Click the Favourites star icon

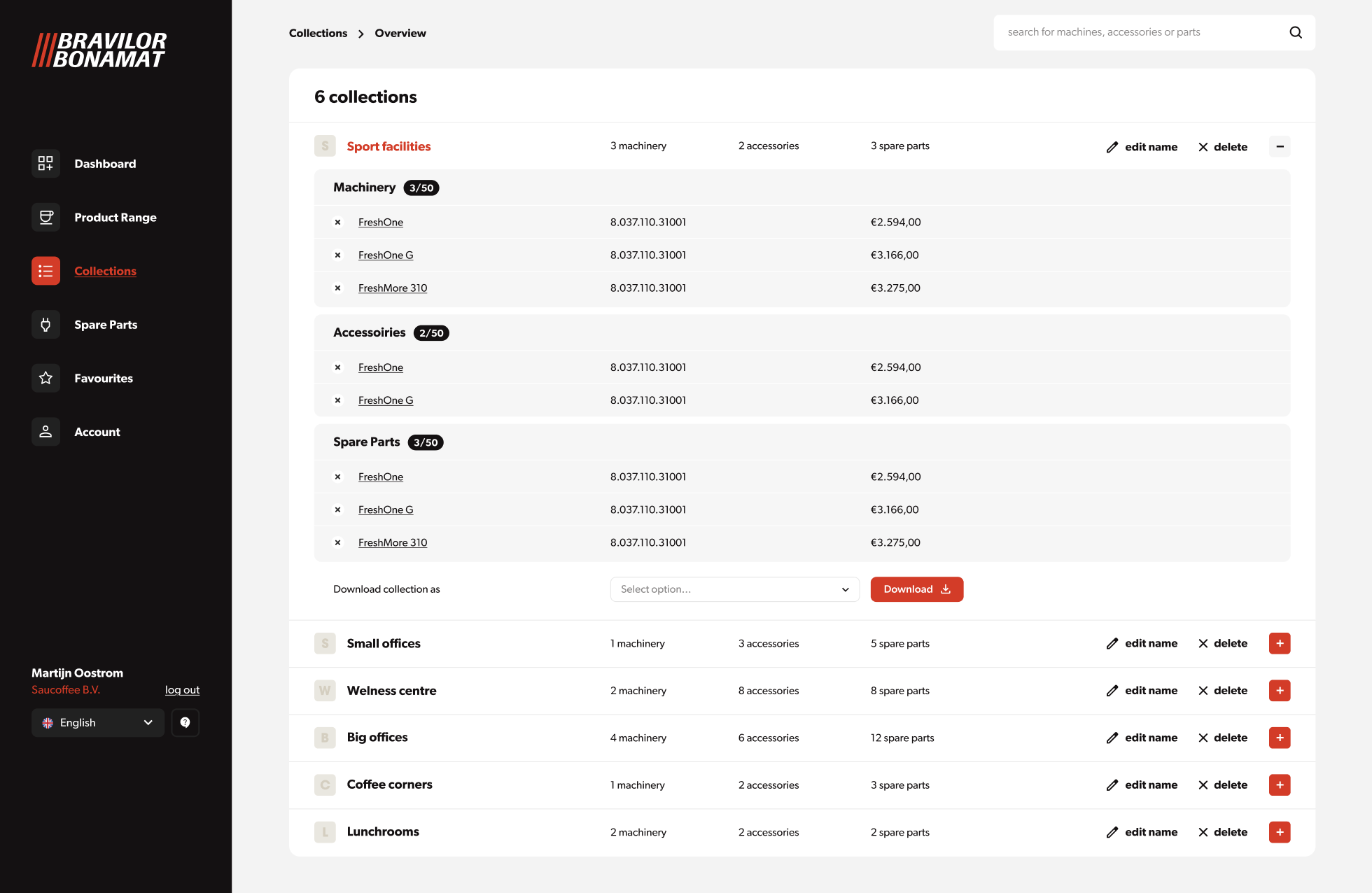45,378
